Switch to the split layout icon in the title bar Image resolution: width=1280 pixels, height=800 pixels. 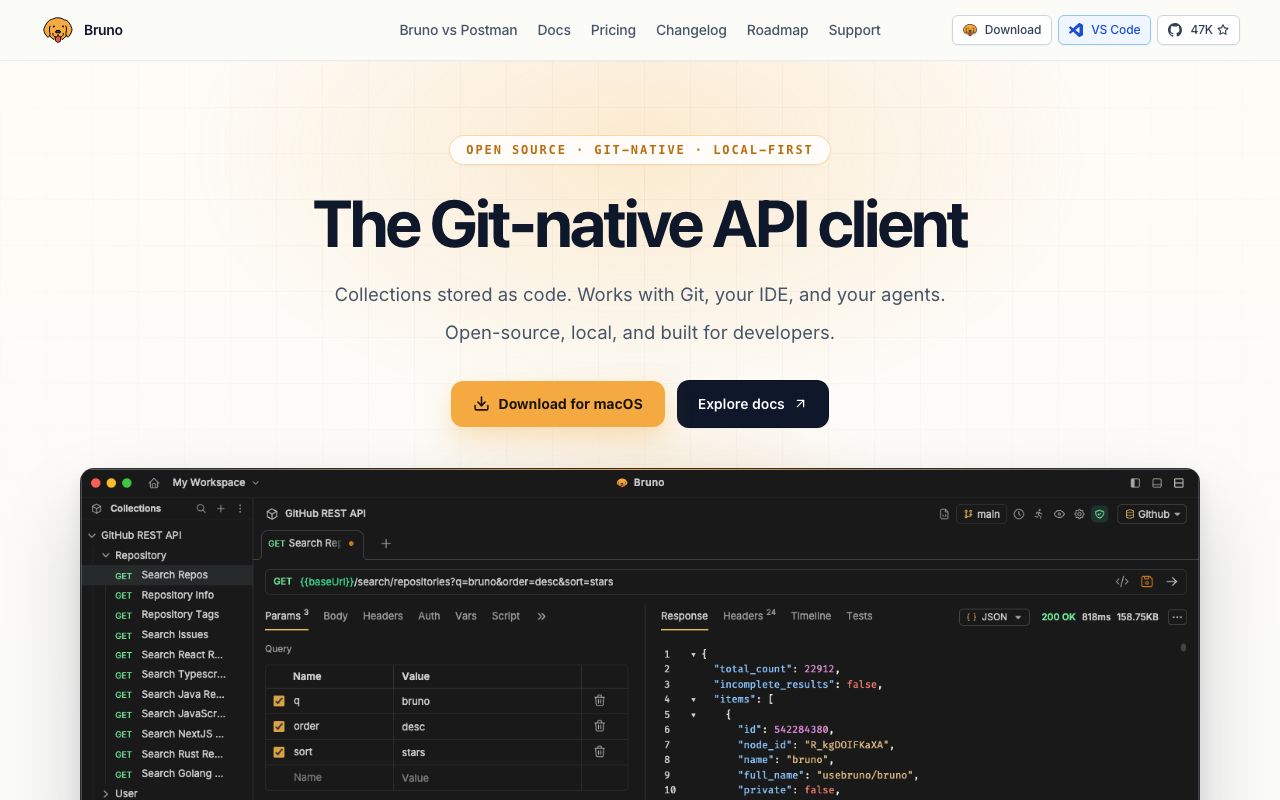(1179, 483)
